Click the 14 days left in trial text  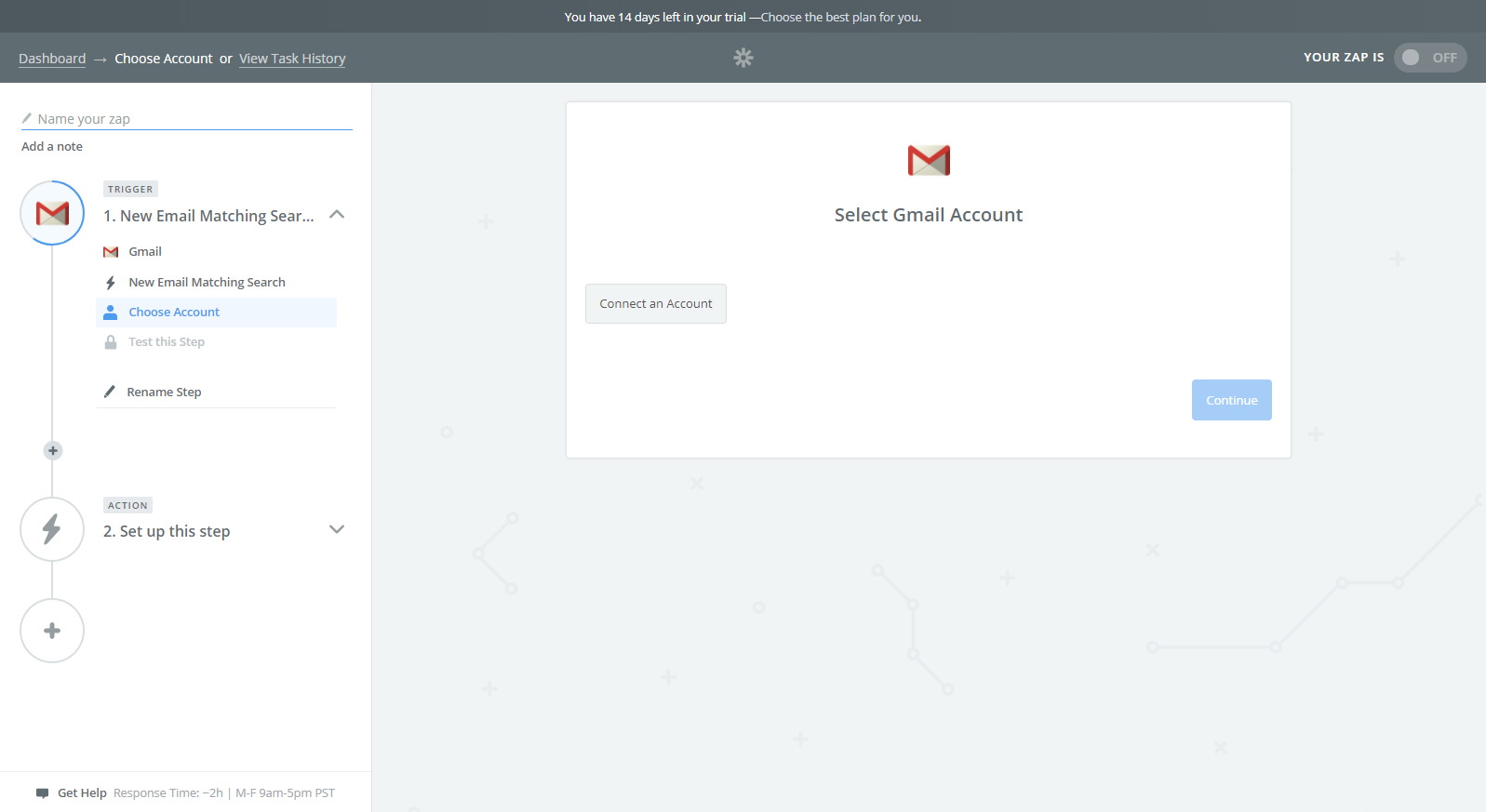655,17
